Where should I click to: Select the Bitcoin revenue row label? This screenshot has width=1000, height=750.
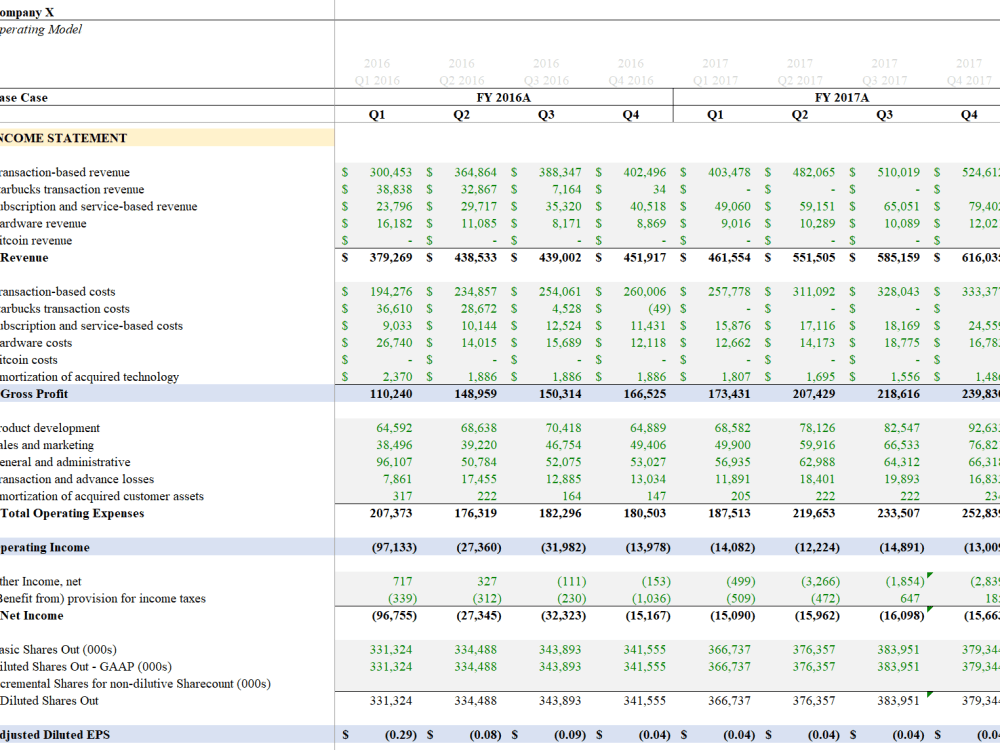coord(37,240)
